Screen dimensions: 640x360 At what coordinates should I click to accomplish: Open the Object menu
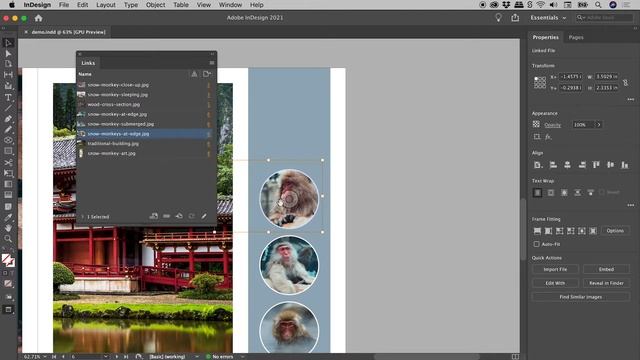[x=156, y=5]
